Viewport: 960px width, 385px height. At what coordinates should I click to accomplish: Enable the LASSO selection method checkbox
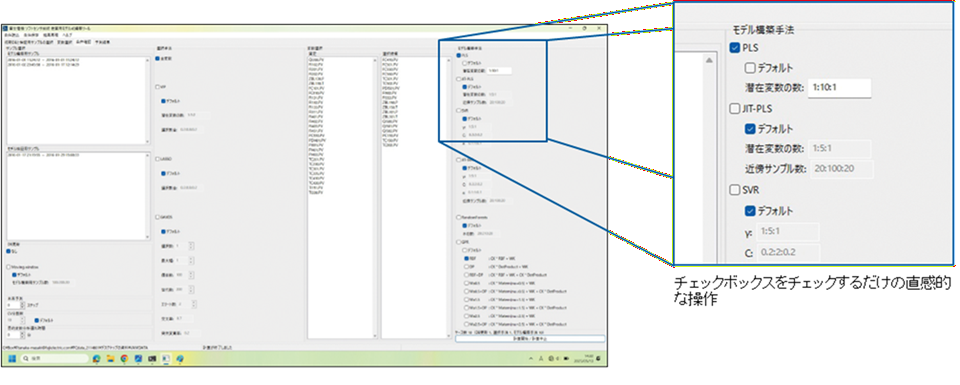click(158, 158)
